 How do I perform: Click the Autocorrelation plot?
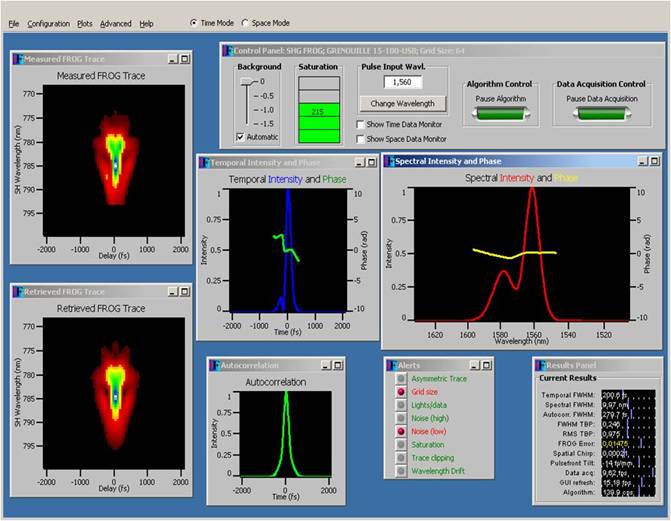click(285, 434)
